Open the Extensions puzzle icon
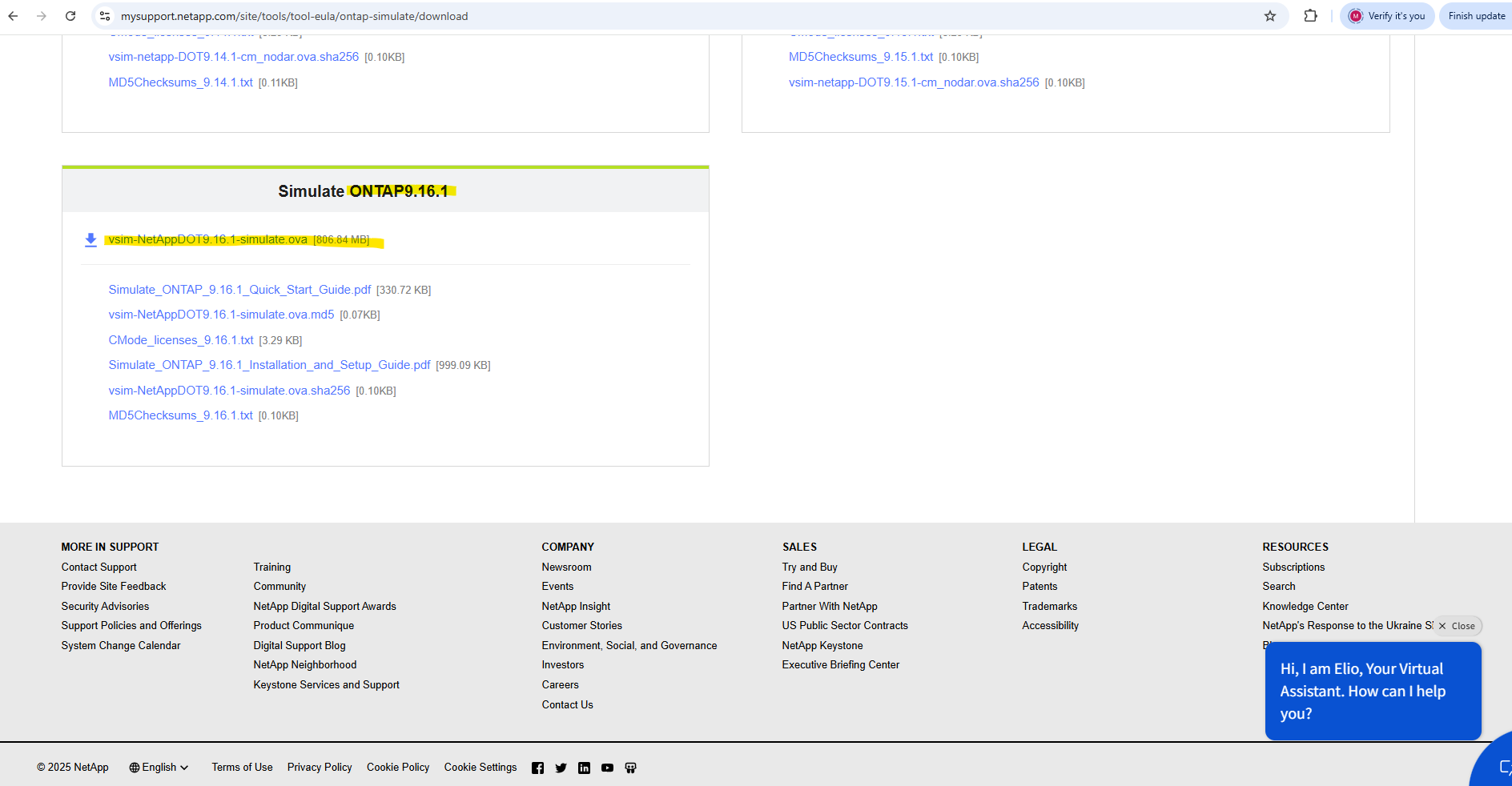The height and width of the screenshot is (786, 1512). 1311,16
